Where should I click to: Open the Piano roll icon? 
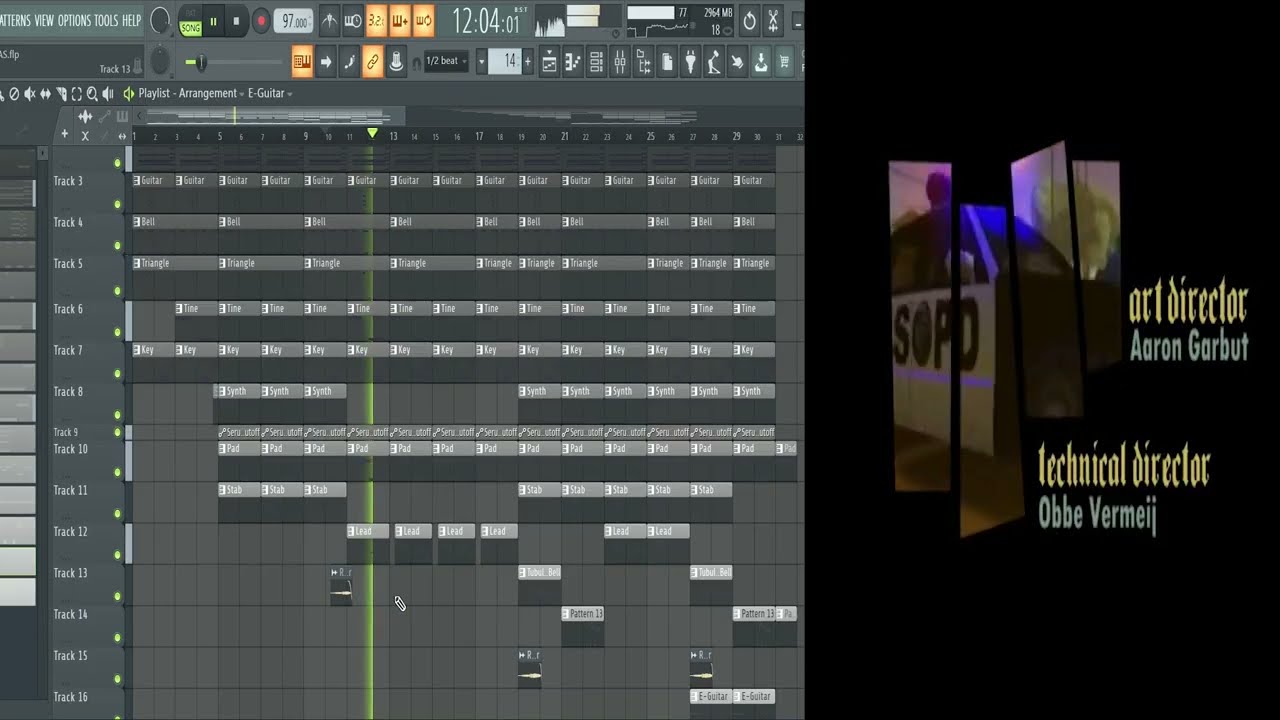point(572,62)
